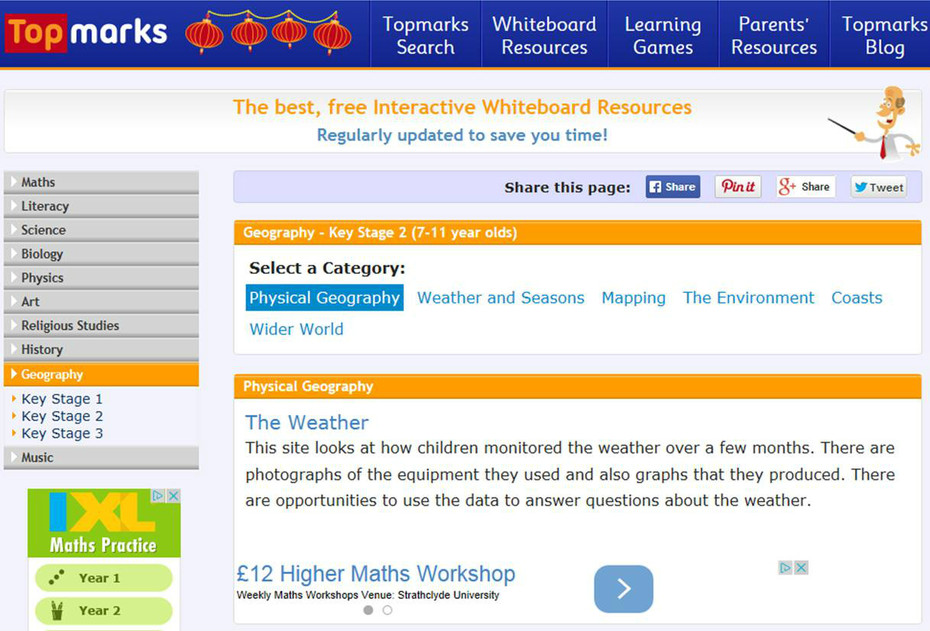Image resolution: width=930 pixels, height=631 pixels.
Task: Click the blue arrow button in ad
Action: coord(623,588)
